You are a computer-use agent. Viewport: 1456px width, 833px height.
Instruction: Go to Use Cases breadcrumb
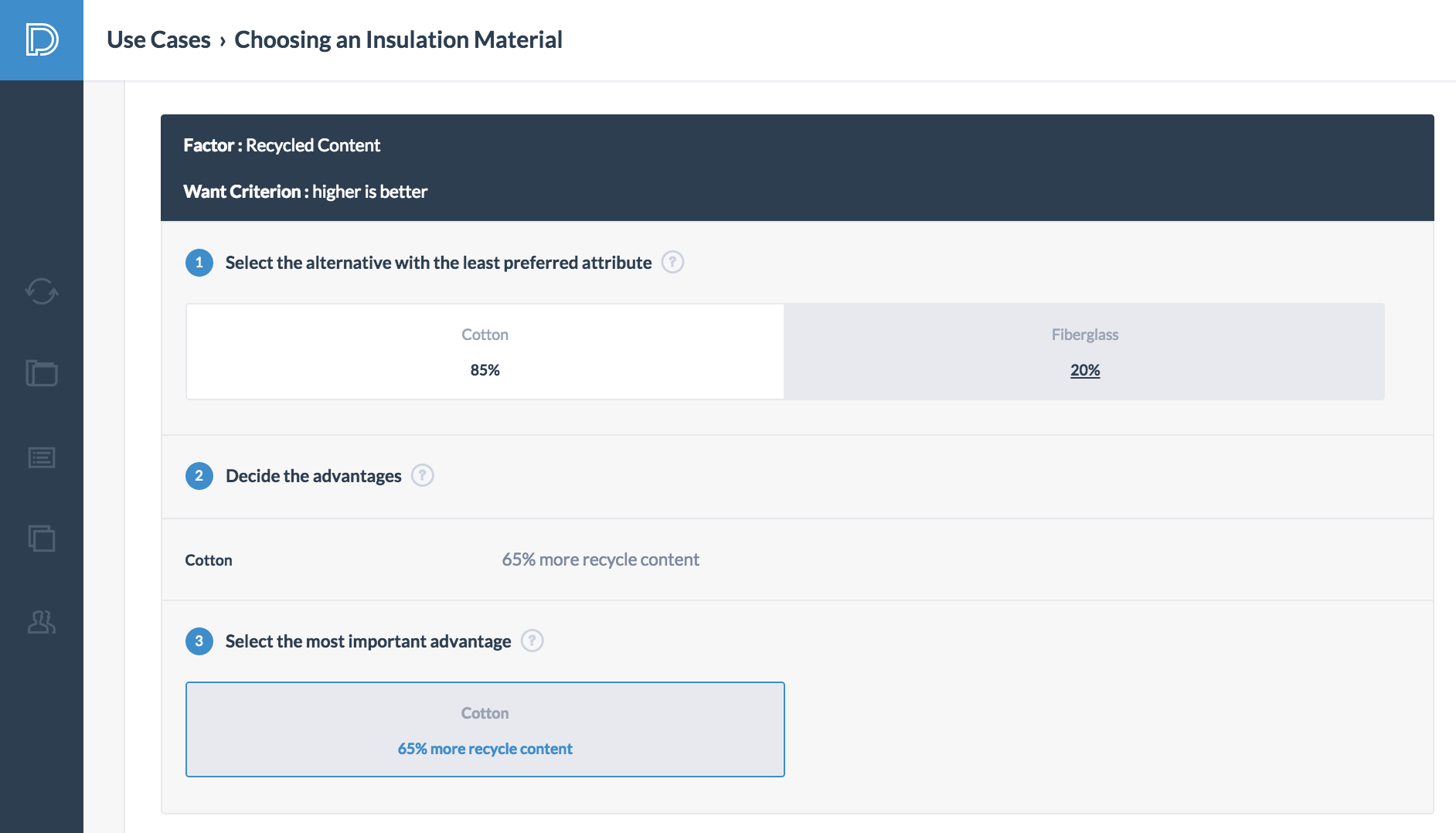[x=158, y=39]
